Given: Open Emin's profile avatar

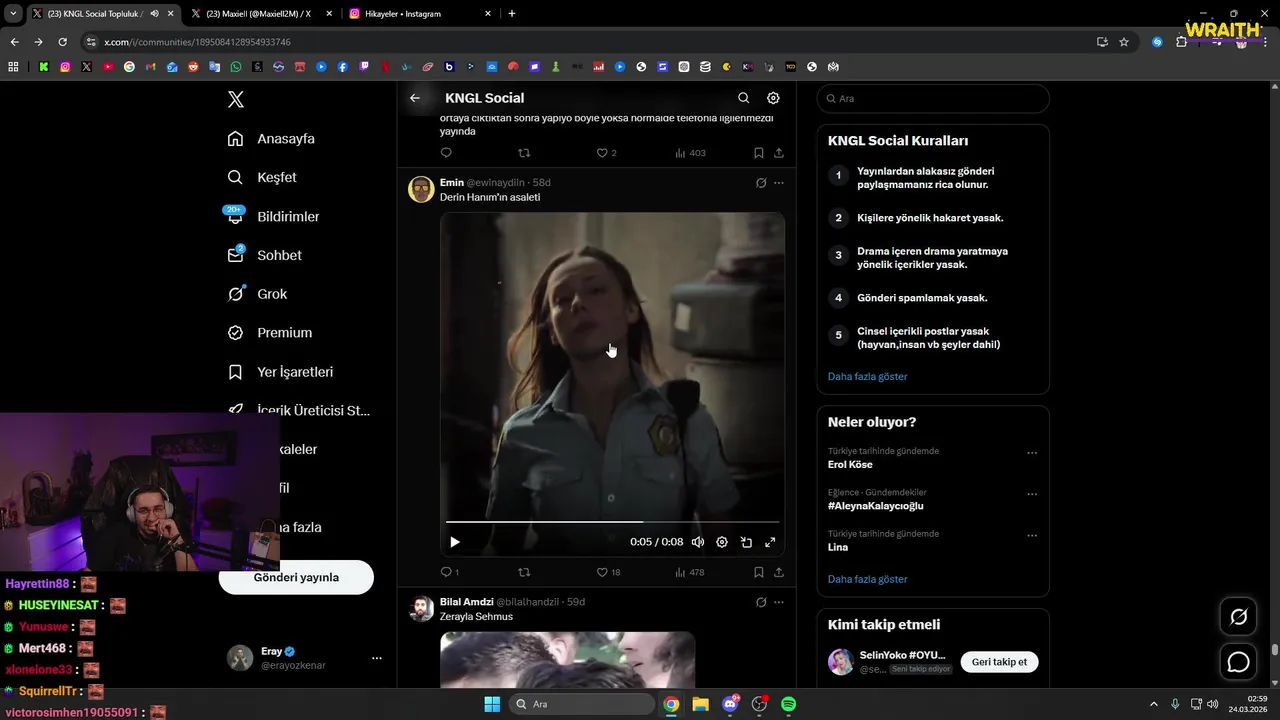Looking at the screenshot, I should [x=421, y=189].
